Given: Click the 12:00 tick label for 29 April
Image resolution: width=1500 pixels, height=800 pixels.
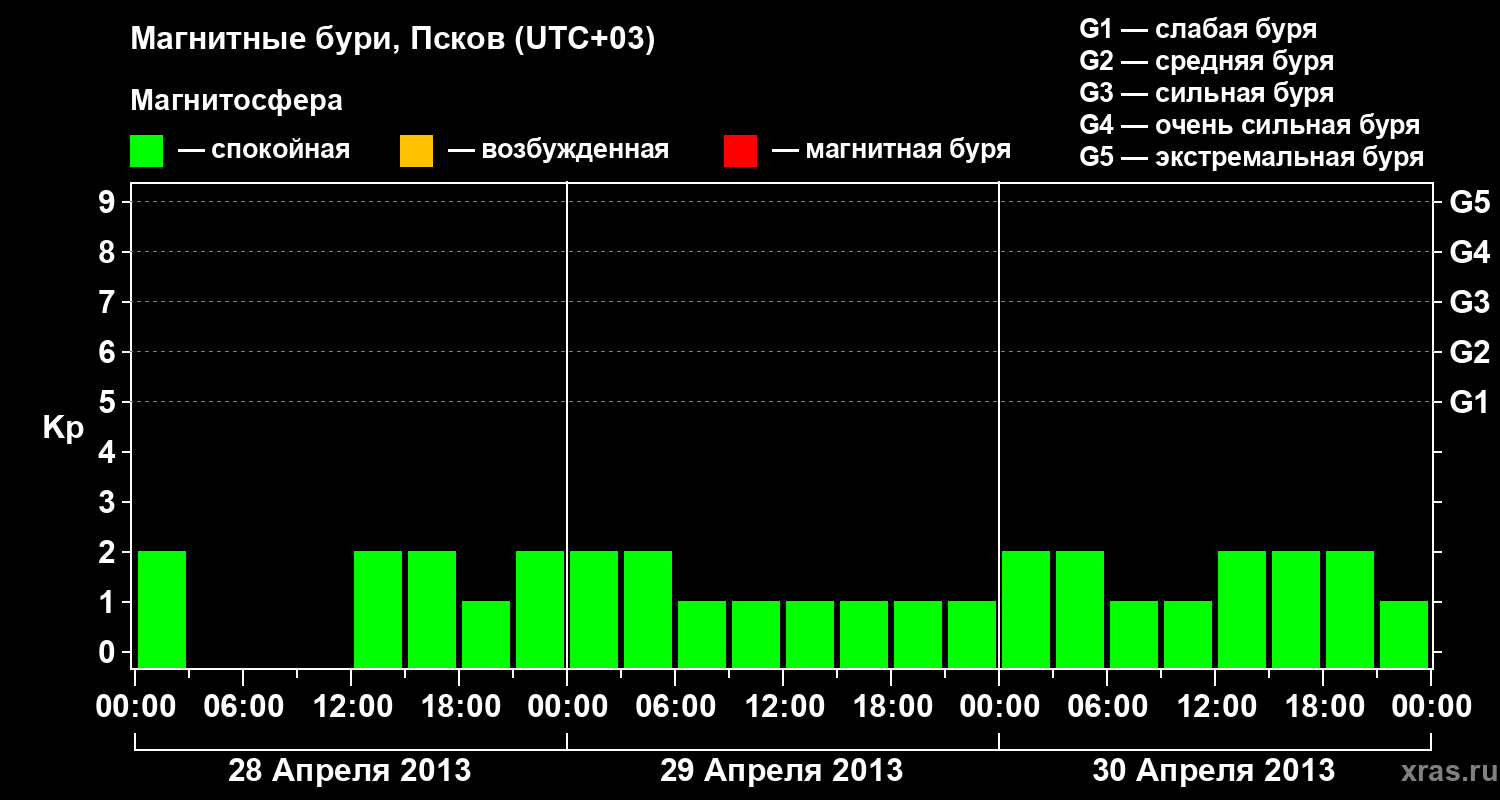Looking at the screenshot, I should 783,707.
